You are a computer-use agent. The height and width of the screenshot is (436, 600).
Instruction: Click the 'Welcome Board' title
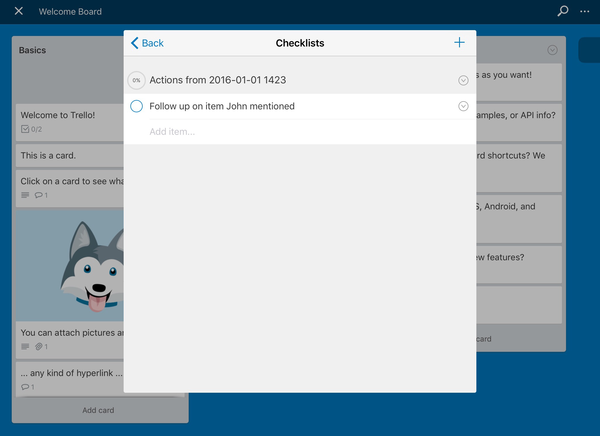[70, 11]
